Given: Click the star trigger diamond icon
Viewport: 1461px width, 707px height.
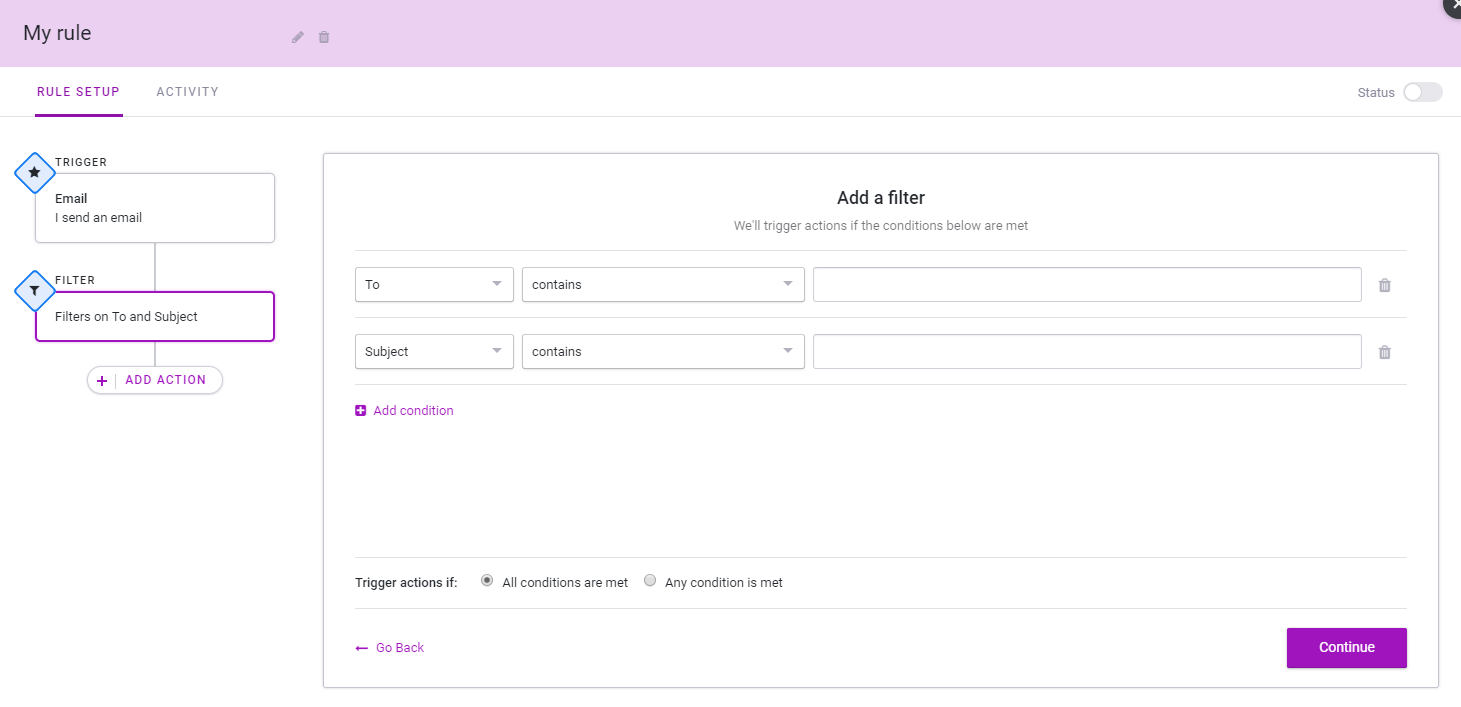Looking at the screenshot, I should coord(35,172).
